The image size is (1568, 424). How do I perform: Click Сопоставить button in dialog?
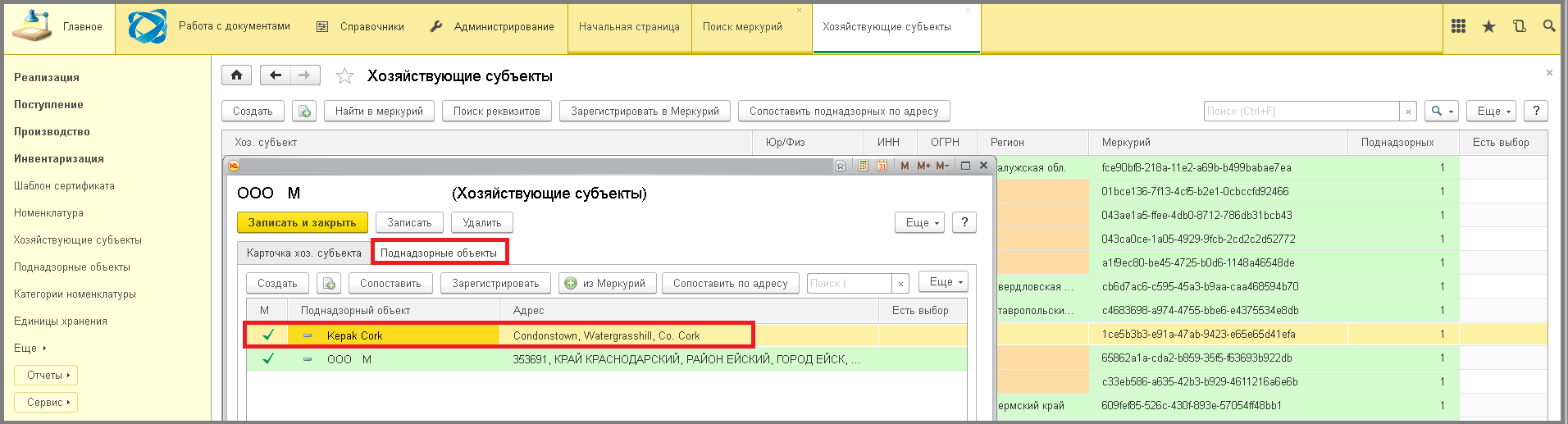point(390,283)
